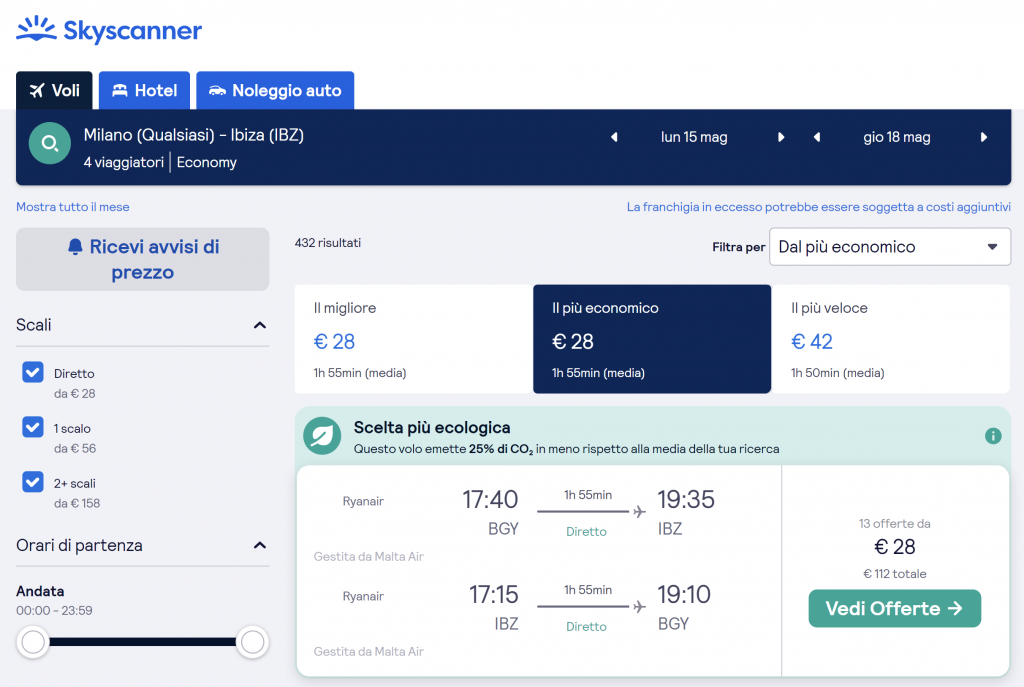Select the Il più veloce sorting card
Image resolution: width=1024 pixels, height=687 pixels.
[890, 339]
